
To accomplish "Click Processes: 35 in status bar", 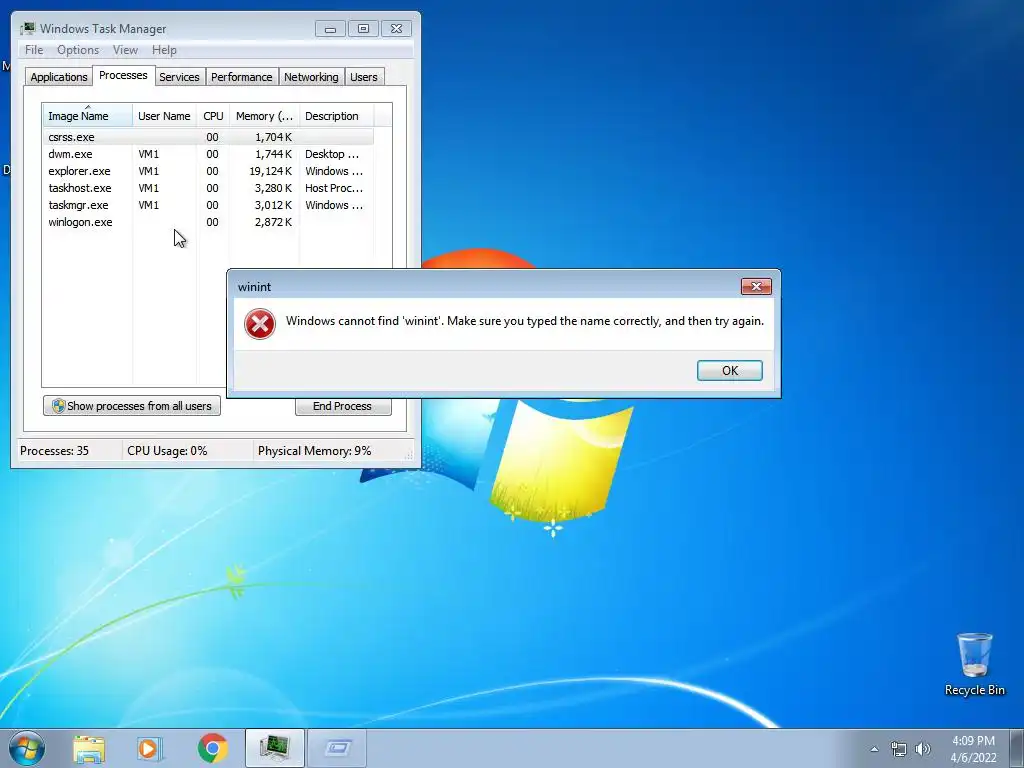I will coord(54,451).
